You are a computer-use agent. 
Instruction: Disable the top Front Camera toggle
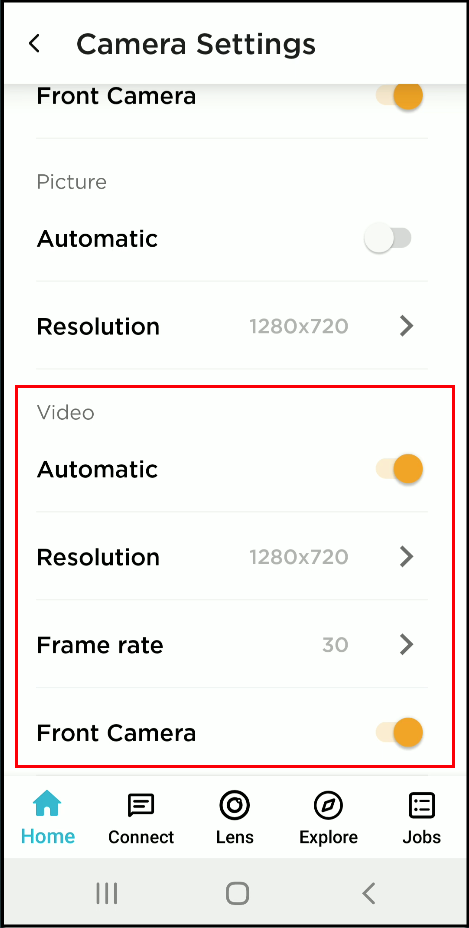click(400, 95)
